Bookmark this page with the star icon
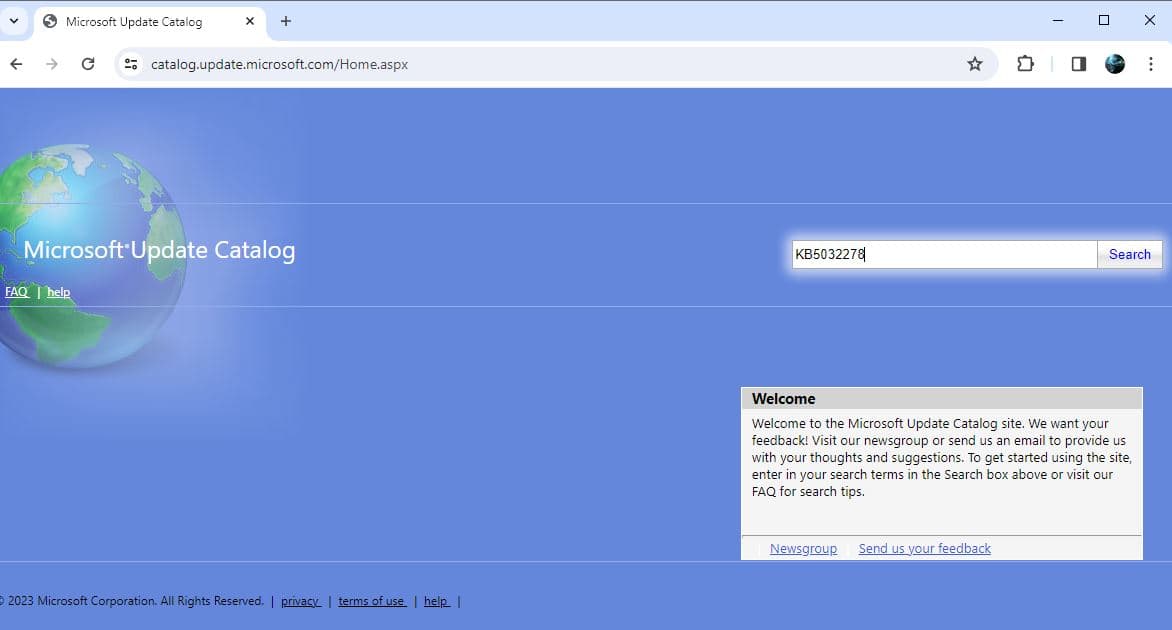This screenshot has width=1172, height=630. click(975, 64)
